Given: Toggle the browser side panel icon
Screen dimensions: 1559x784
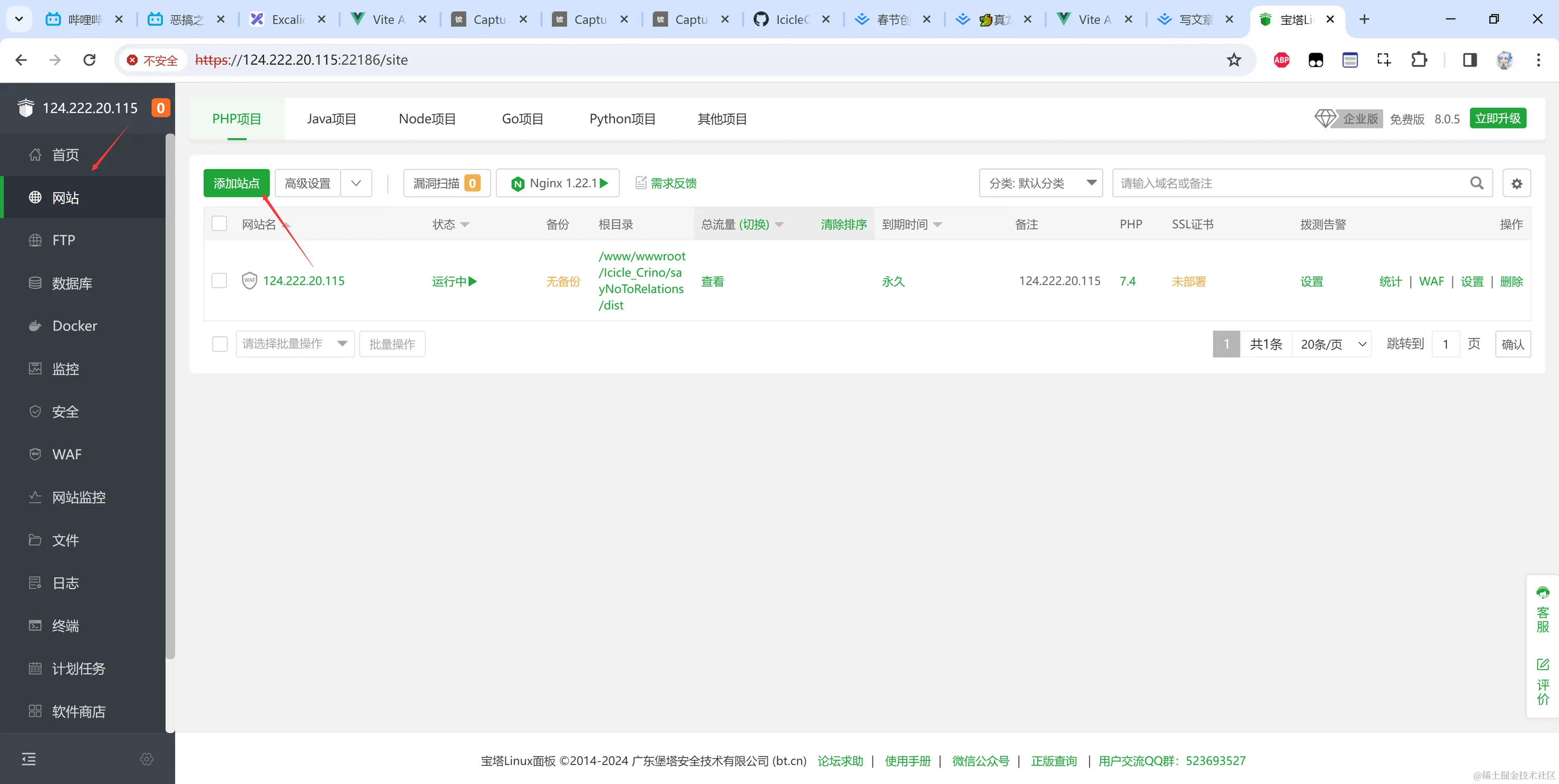Looking at the screenshot, I should point(1469,60).
